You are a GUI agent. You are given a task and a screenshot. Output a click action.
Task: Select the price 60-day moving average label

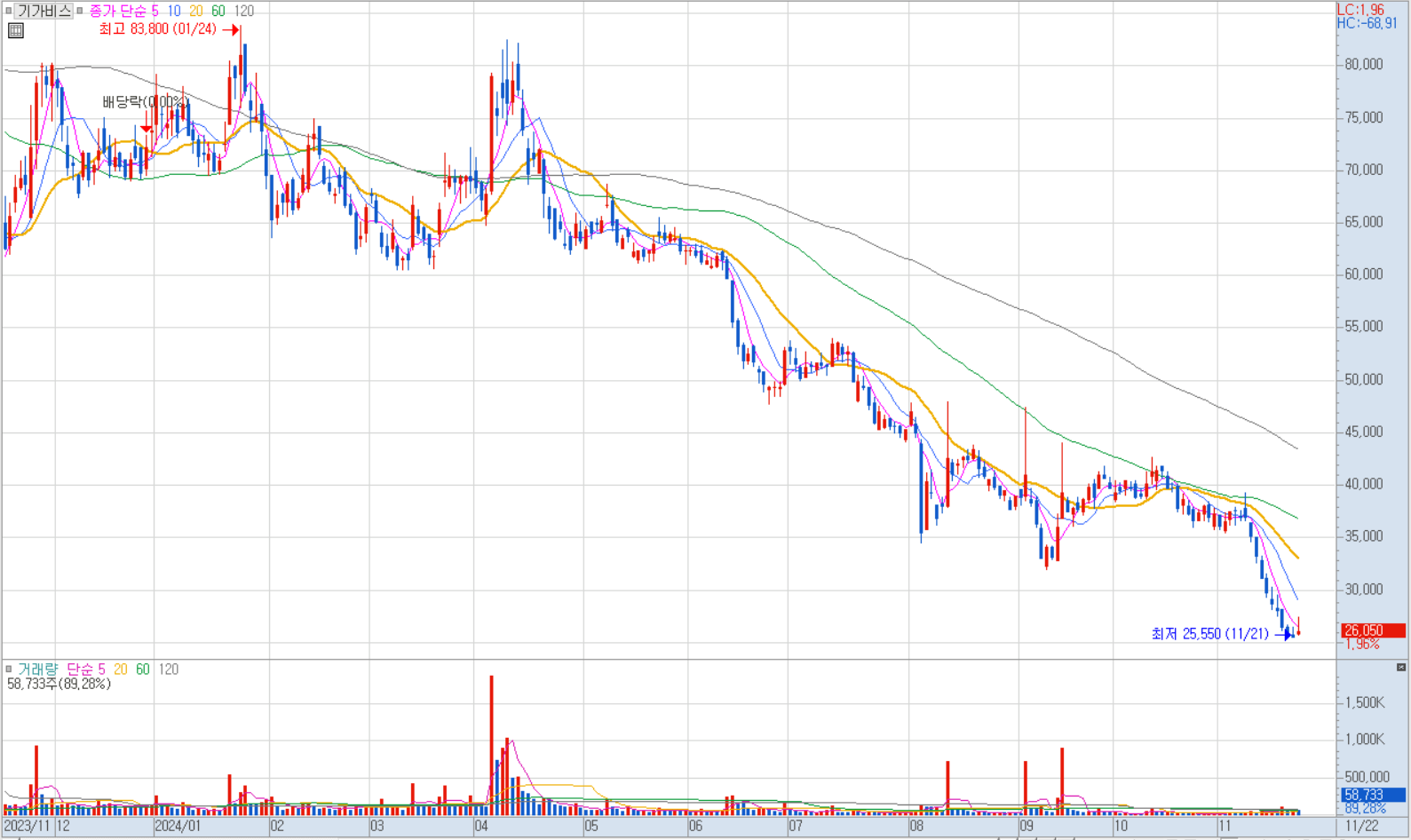tap(218, 11)
